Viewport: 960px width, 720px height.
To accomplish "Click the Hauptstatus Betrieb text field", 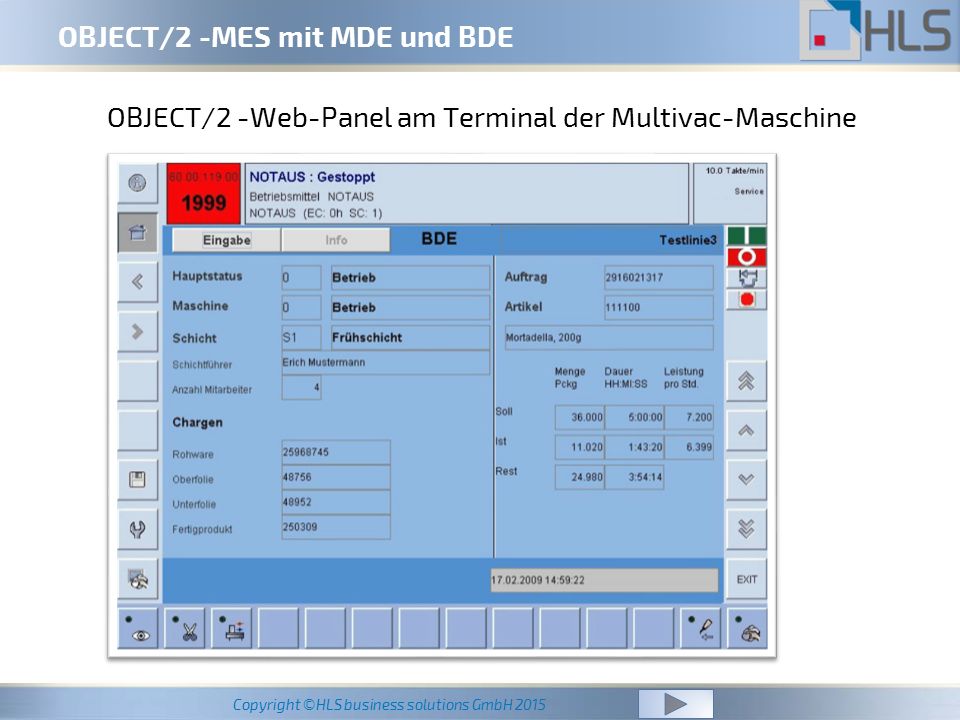I will [410, 277].
